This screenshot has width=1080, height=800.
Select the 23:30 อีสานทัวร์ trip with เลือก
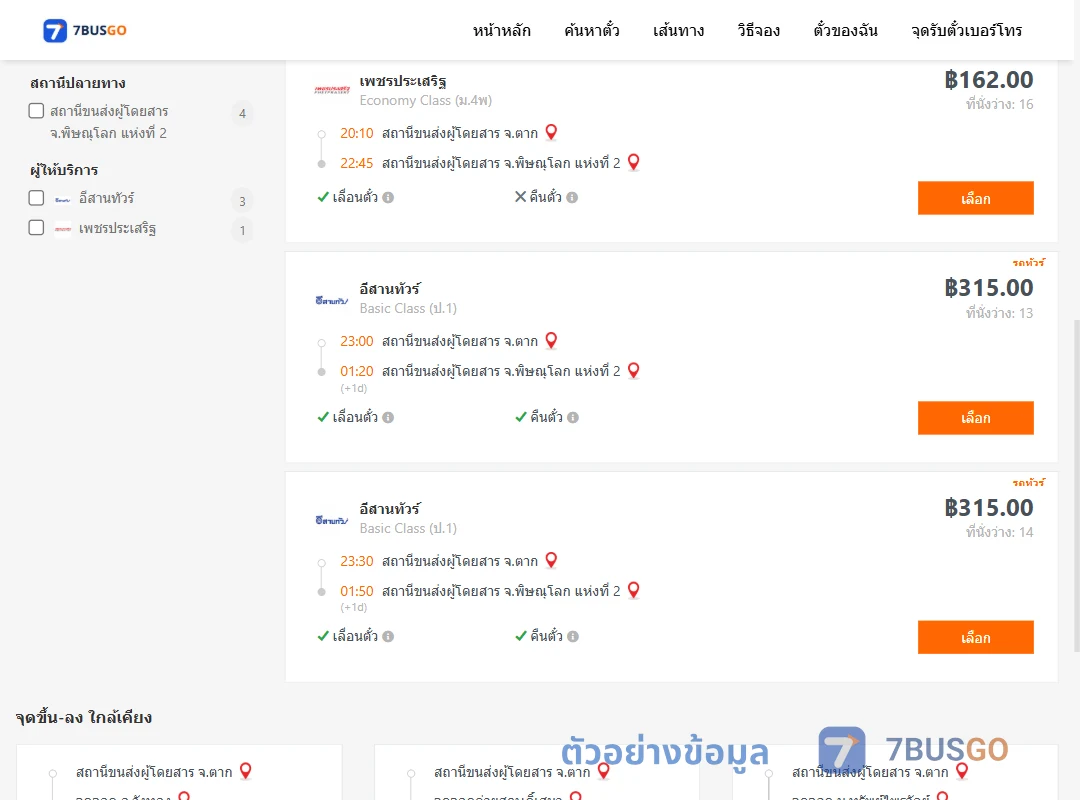click(x=975, y=637)
